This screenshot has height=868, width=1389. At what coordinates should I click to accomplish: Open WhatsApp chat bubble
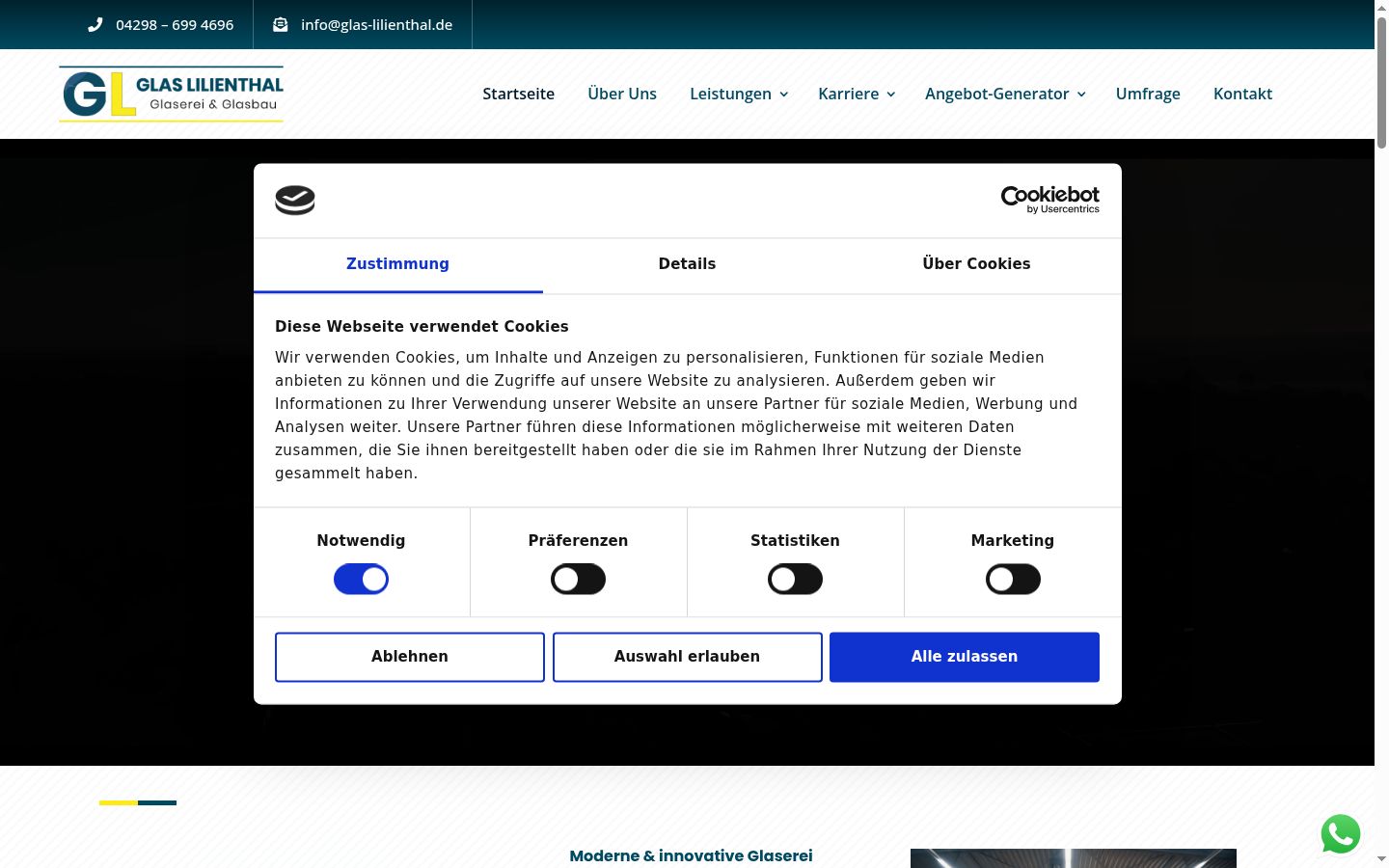click(x=1341, y=834)
